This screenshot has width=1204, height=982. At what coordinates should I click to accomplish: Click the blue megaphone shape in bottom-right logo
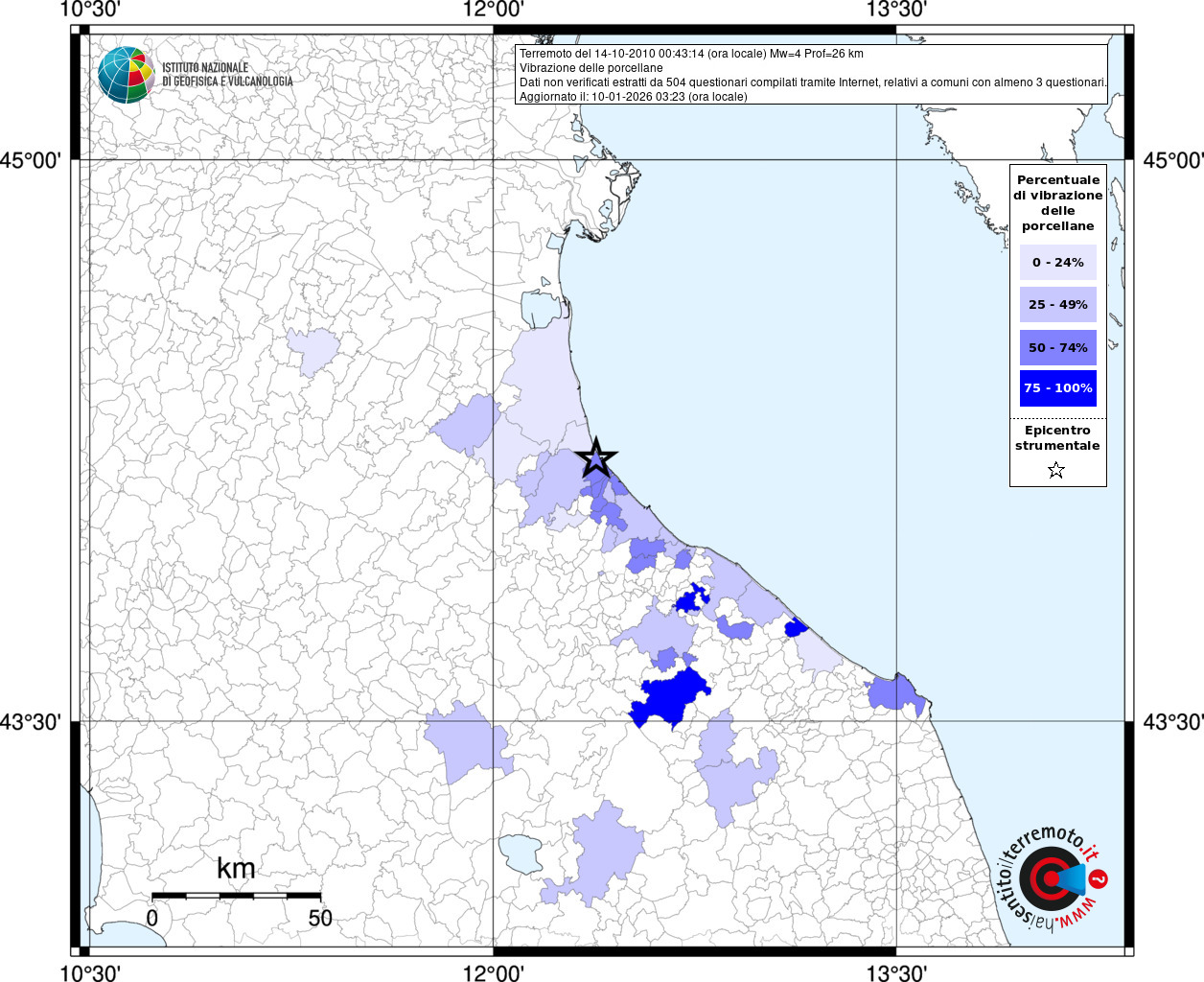1074,878
